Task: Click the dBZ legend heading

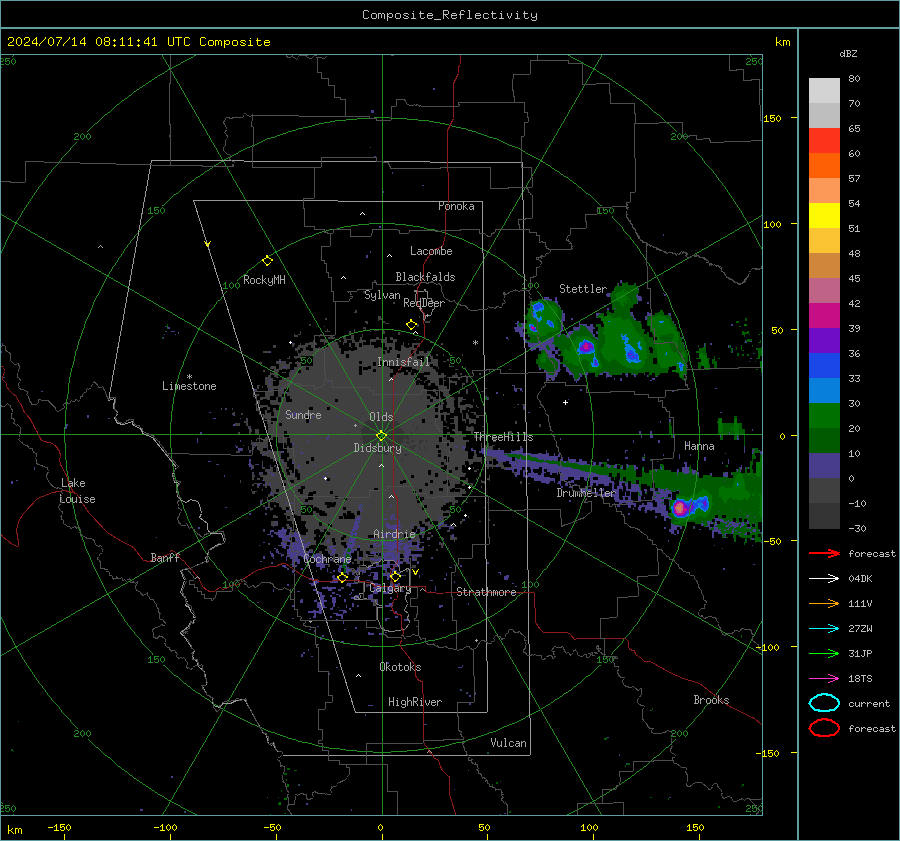Action: (848, 53)
